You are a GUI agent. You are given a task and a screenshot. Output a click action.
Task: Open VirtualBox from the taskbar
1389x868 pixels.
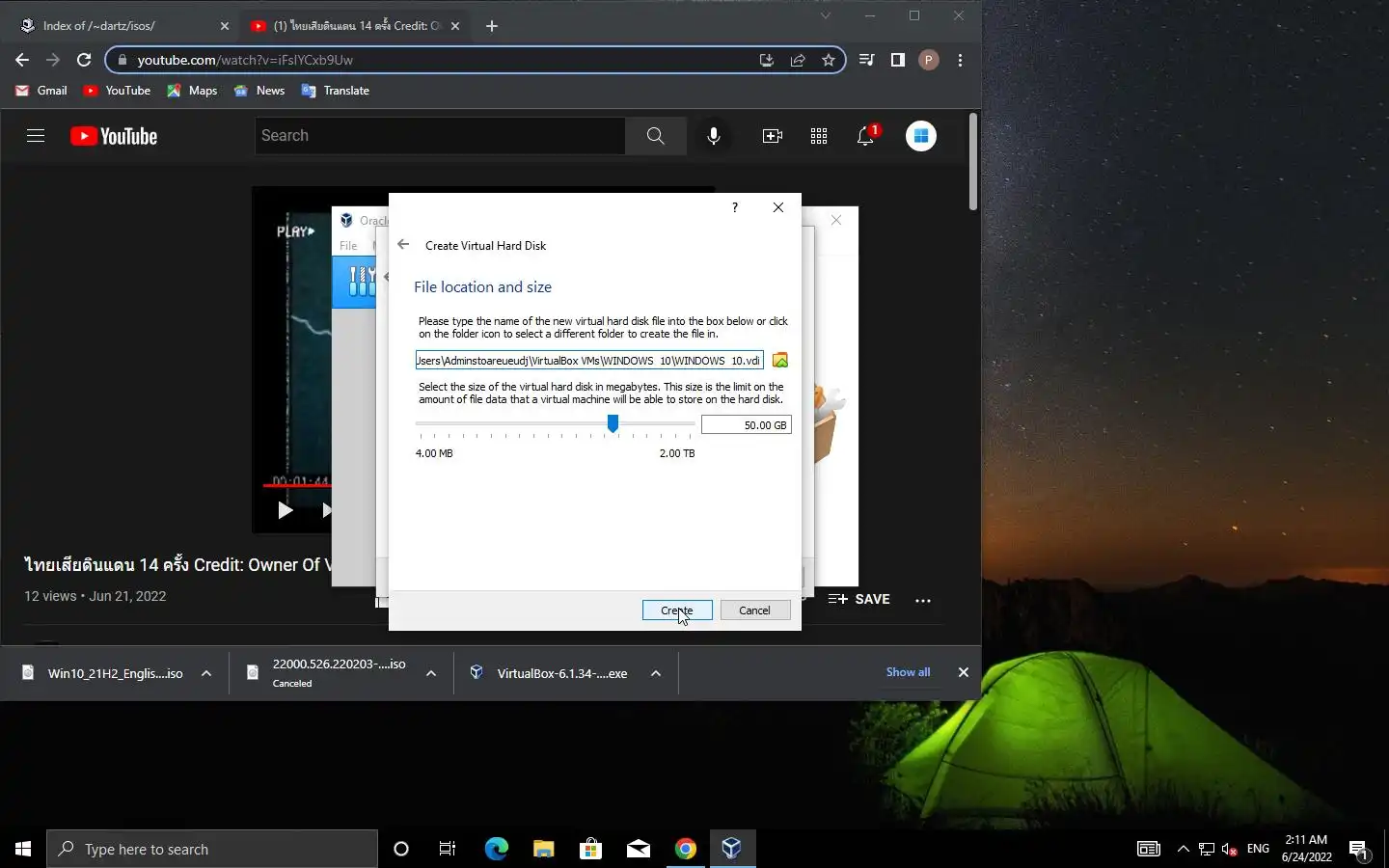(x=732, y=849)
